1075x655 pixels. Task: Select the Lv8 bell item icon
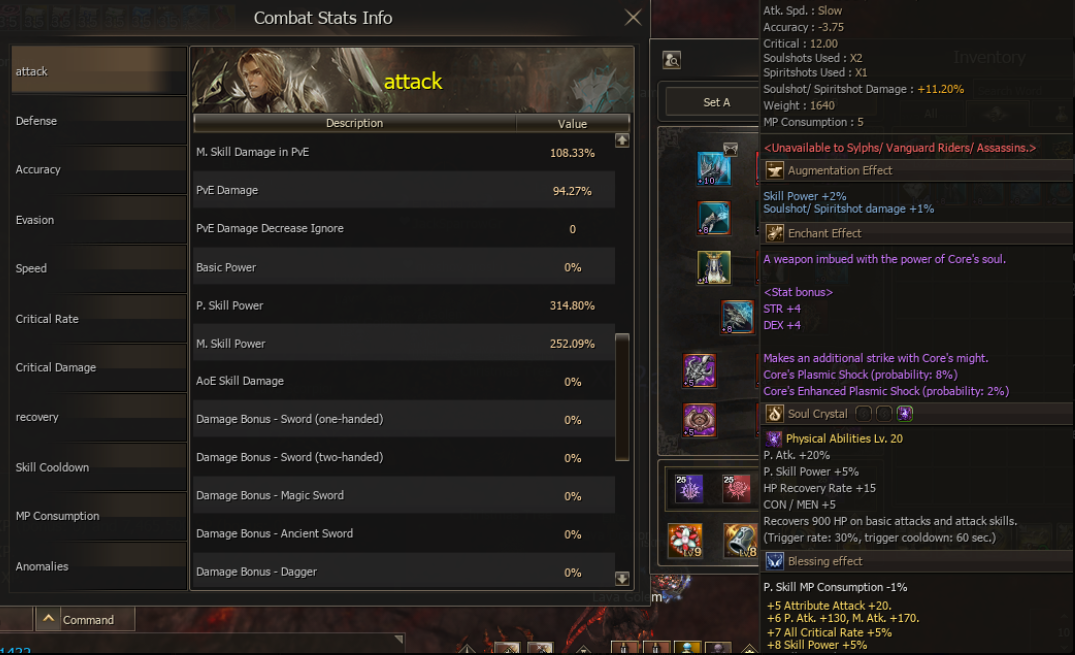[x=740, y=540]
